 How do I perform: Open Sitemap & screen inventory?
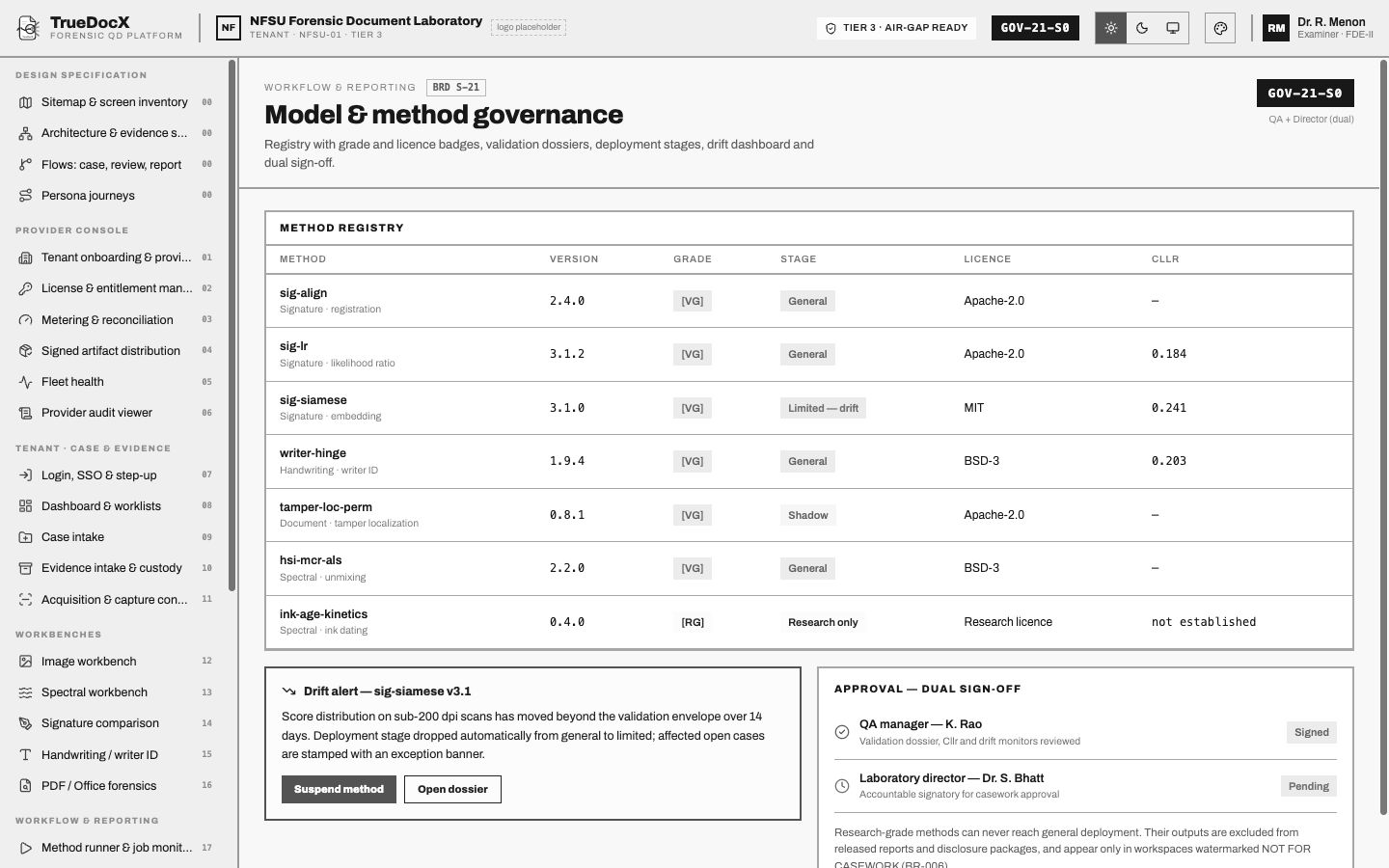tap(115, 102)
